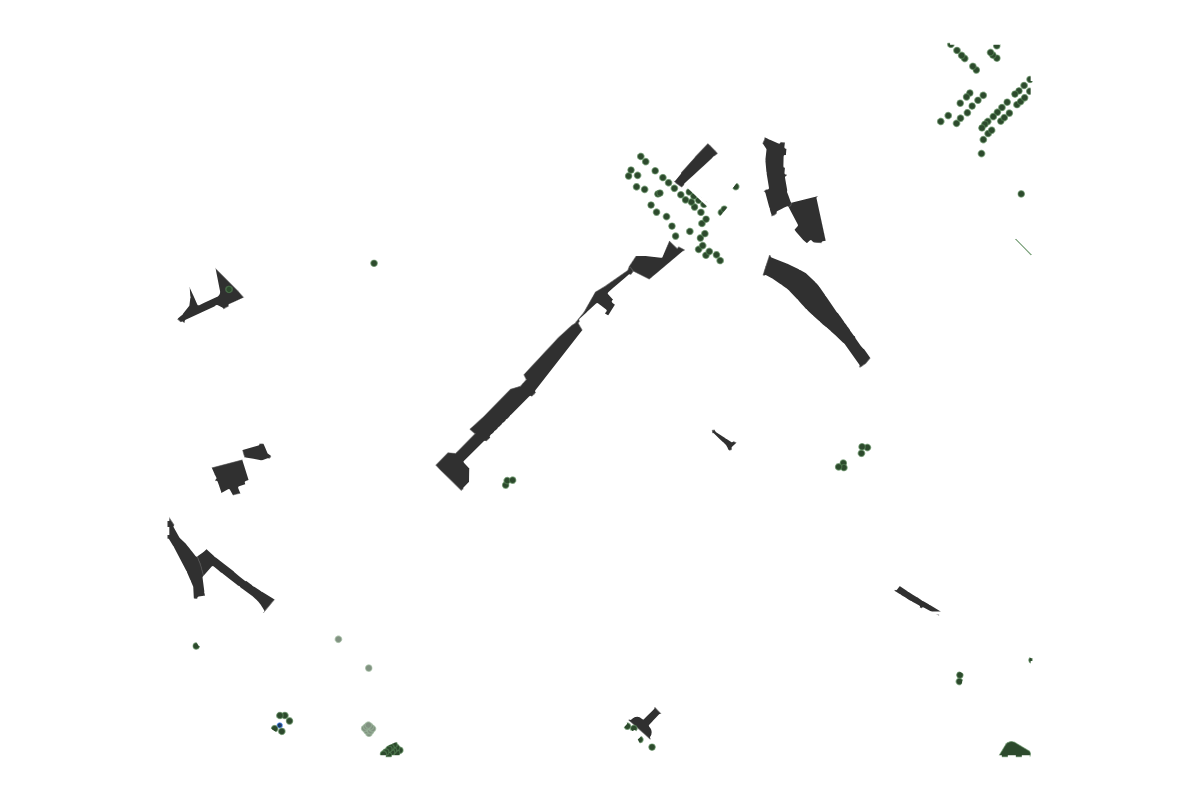Click the lone green dot beneath the top-right tree rows
The width and height of the screenshot is (1200, 800).
click(1021, 194)
